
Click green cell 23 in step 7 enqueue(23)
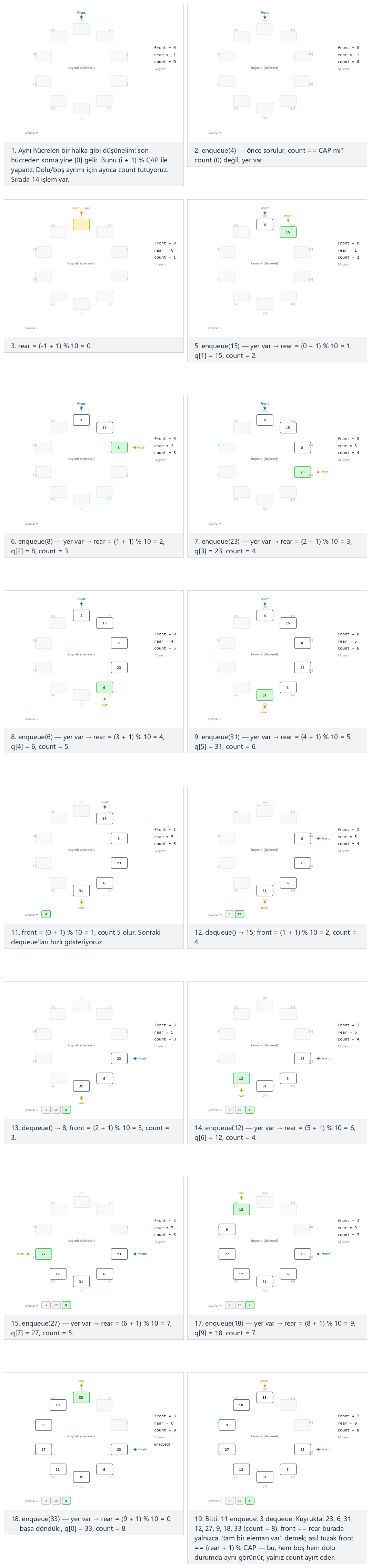pyautogui.click(x=302, y=472)
